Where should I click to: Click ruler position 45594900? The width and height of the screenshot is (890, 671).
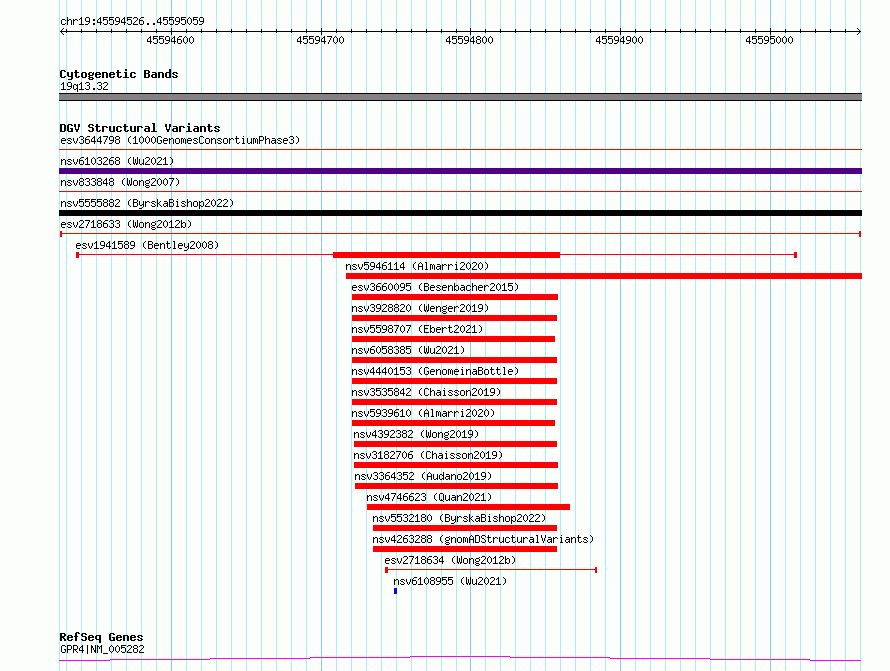(x=619, y=40)
